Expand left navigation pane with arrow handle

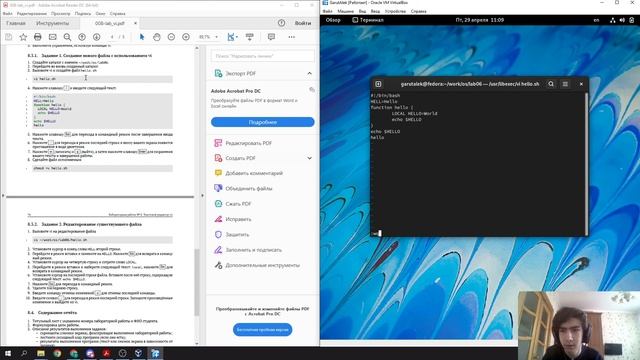click(x=3, y=196)
